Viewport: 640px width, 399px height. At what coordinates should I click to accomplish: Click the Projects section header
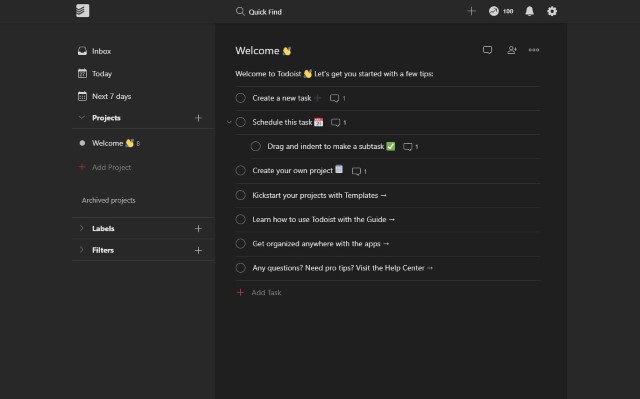tap(106, 118)
